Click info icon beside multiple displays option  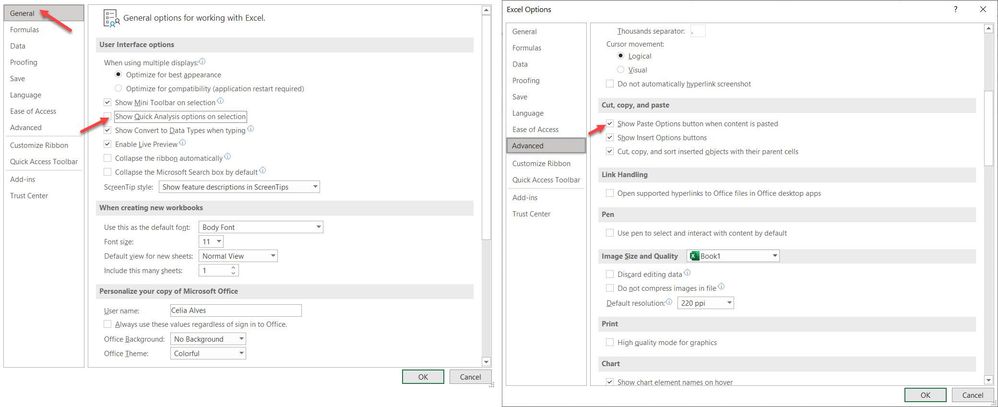tap(202, 62)
